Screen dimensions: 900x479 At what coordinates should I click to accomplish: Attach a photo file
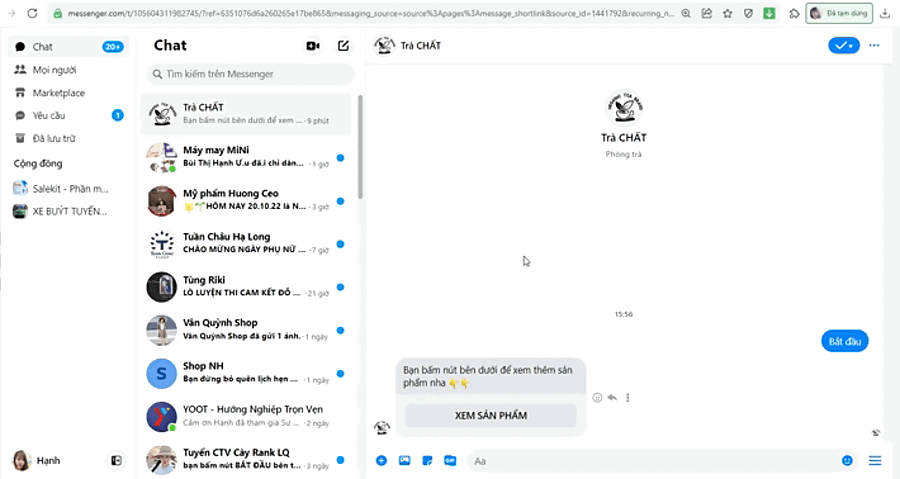(x=405, y=461)
